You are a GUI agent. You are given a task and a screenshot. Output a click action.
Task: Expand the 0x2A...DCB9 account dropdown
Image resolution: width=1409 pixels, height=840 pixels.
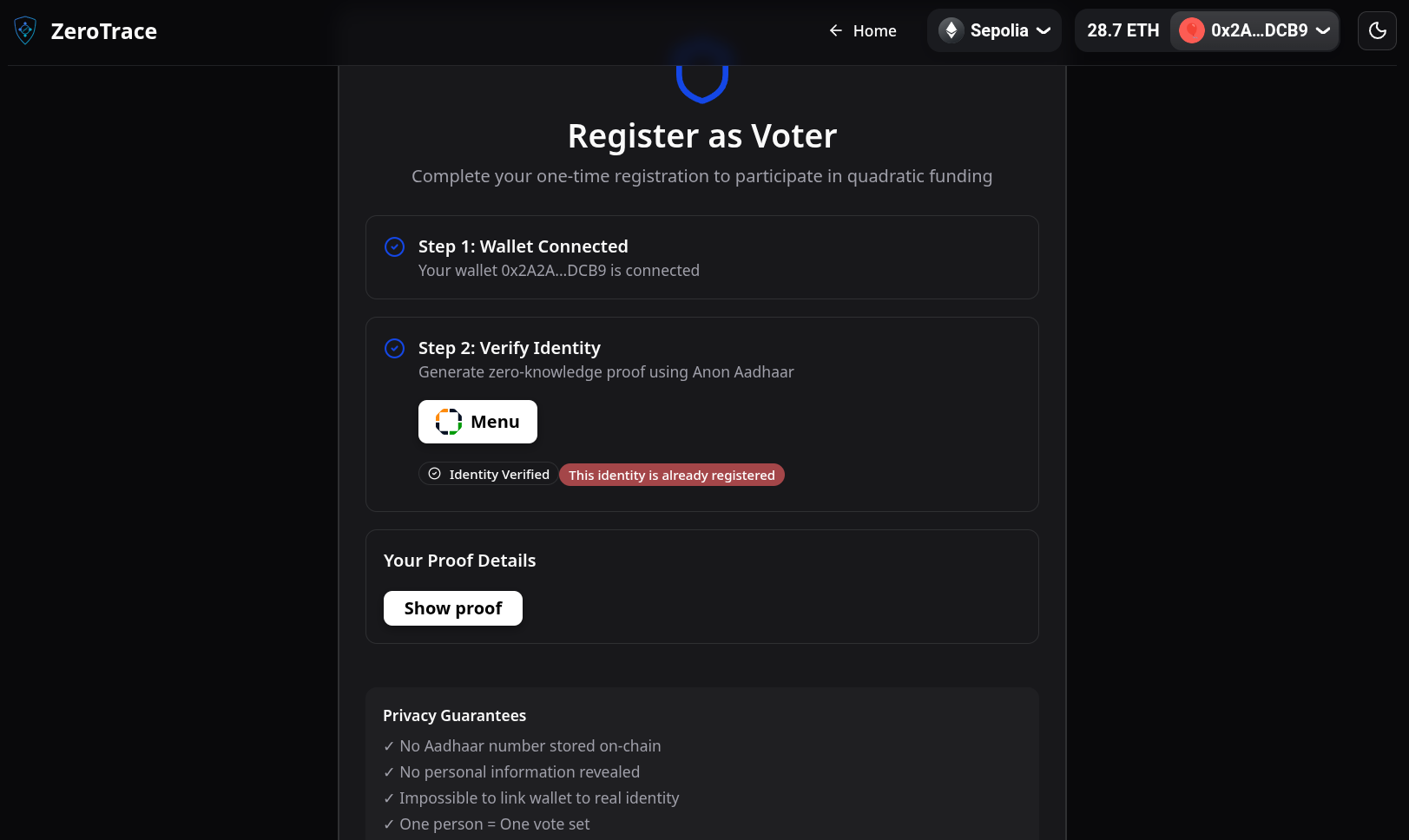pyautogui.click(x=1258, y=30)
